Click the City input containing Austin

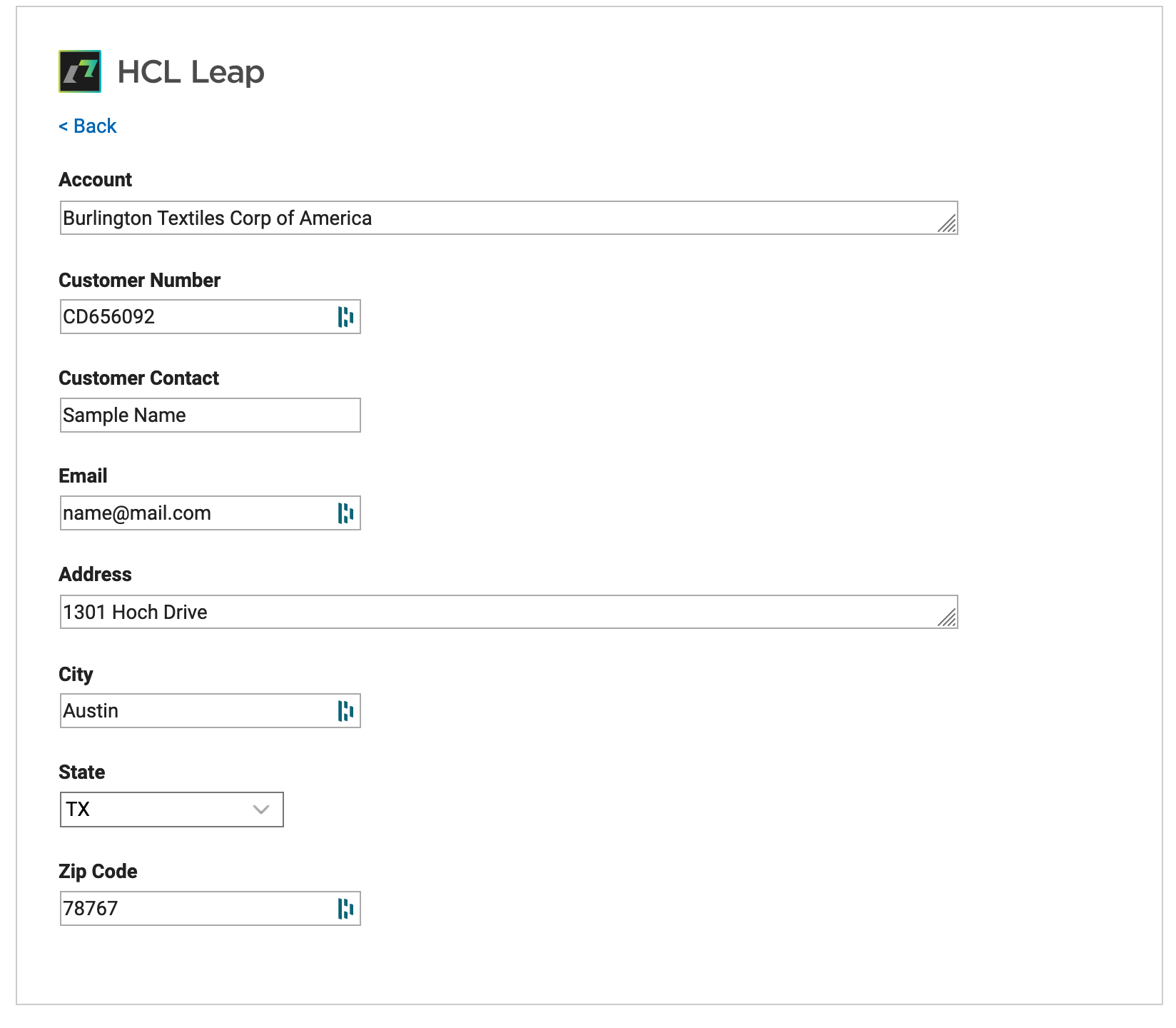211,711
